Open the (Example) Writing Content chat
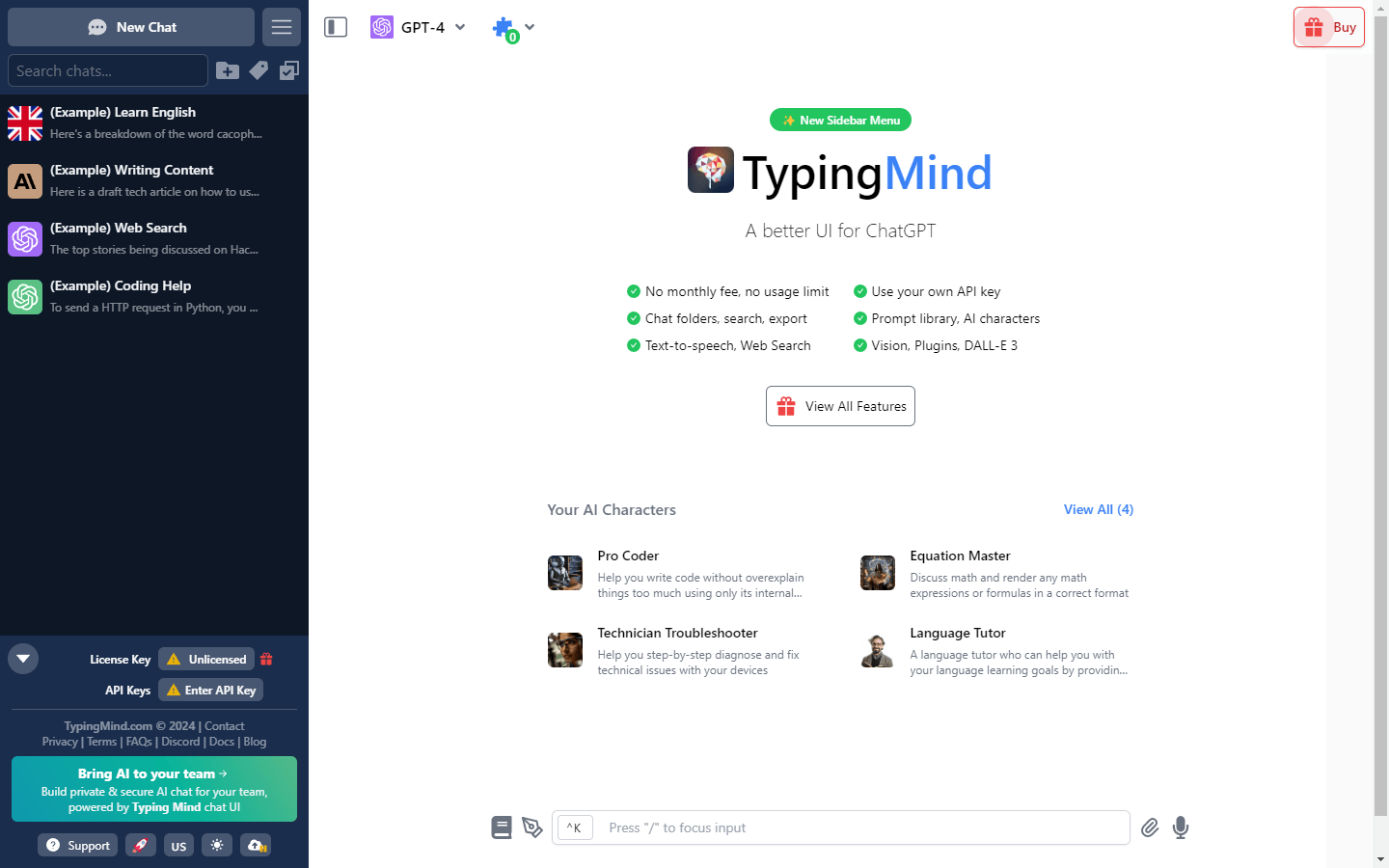 point(154,181)
